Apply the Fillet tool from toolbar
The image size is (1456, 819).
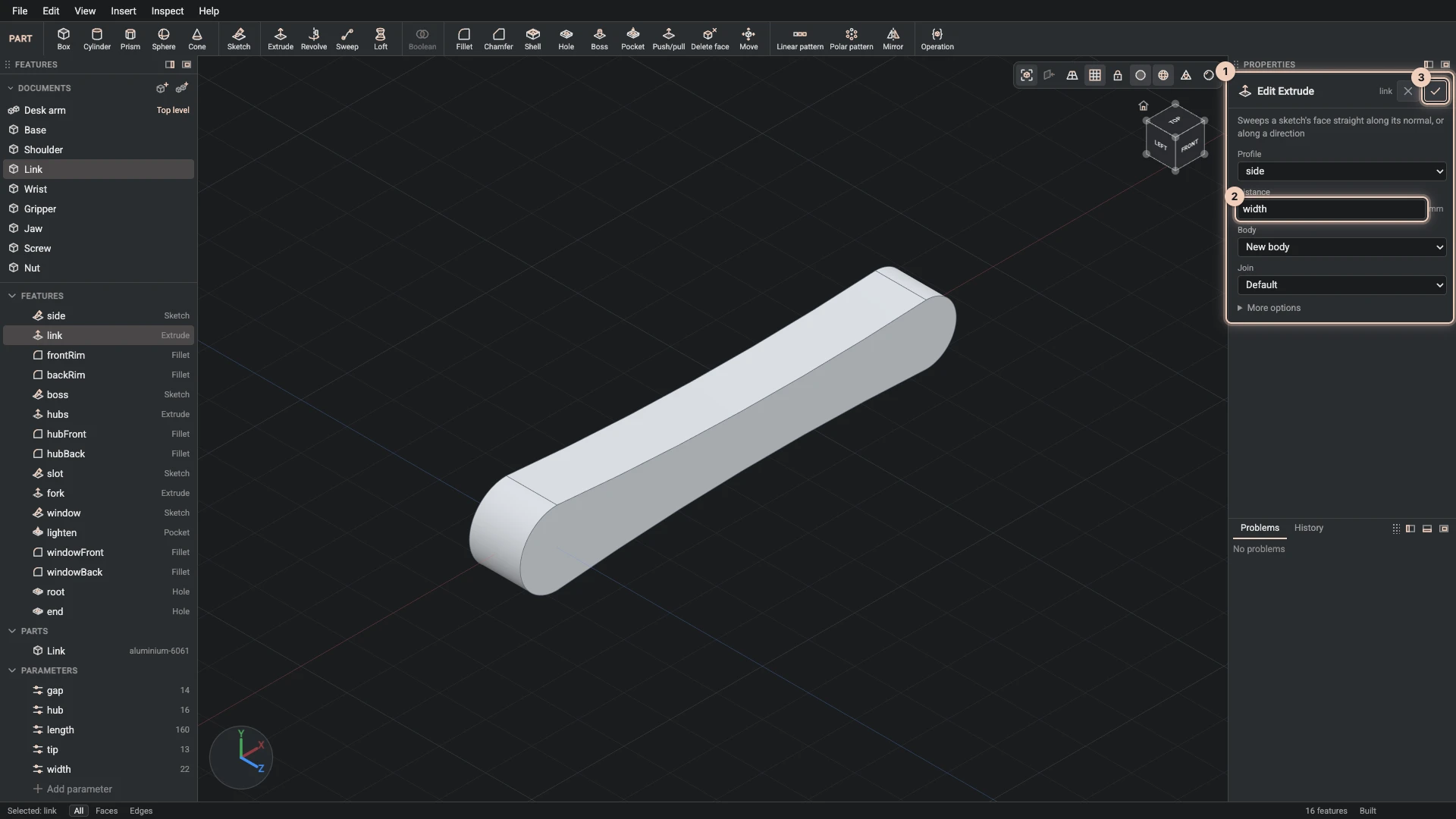click(x=464, y=39)
